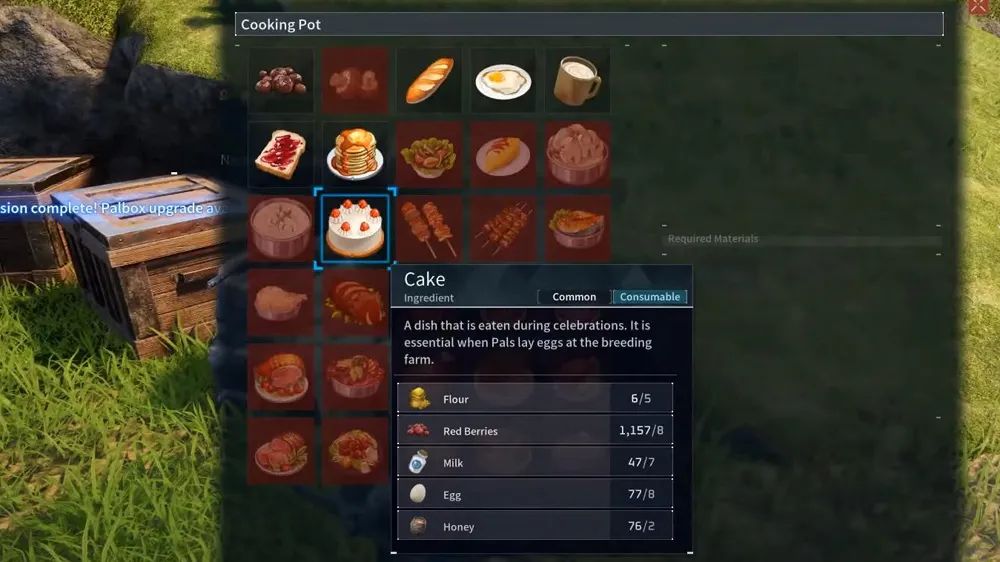Viewport: 1000px width, 562px height.
Task: Select the jam-filled toast recipe
Action: [x=281, y=154]
